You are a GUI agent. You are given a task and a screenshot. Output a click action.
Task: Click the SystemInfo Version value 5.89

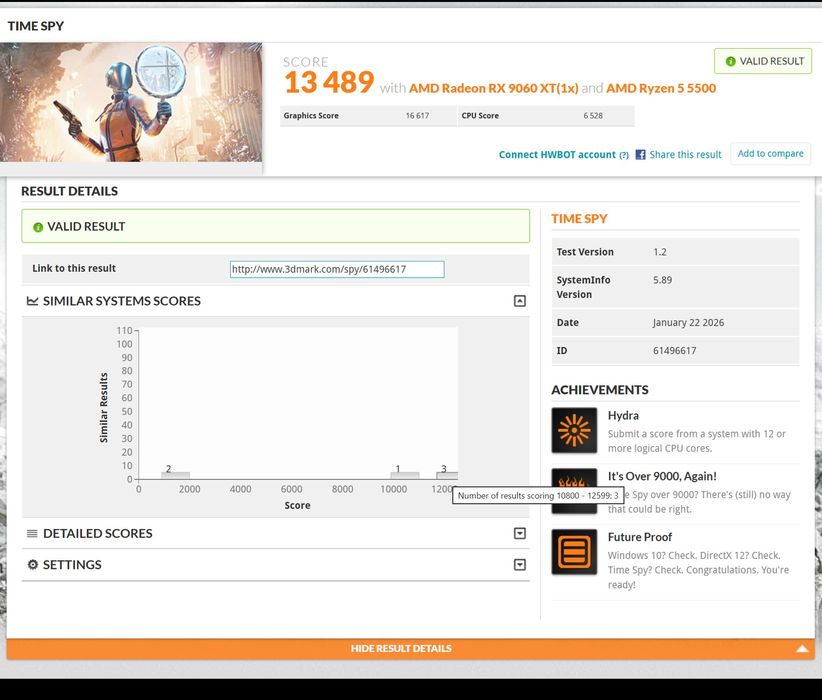pyautogui.click(x=662, y=280)
